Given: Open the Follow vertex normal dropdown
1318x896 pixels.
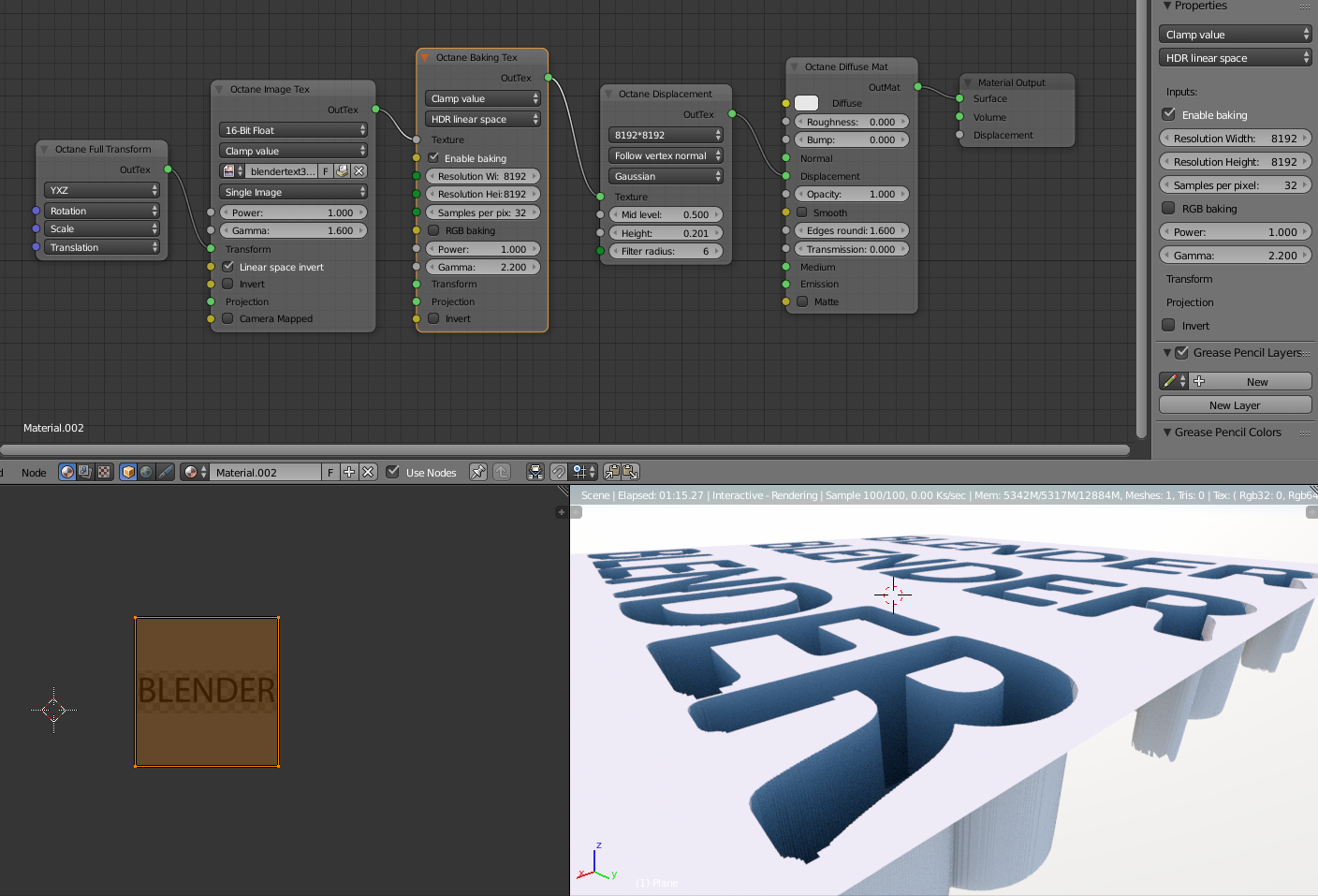Looking at the screenshot, I should 666,155.
